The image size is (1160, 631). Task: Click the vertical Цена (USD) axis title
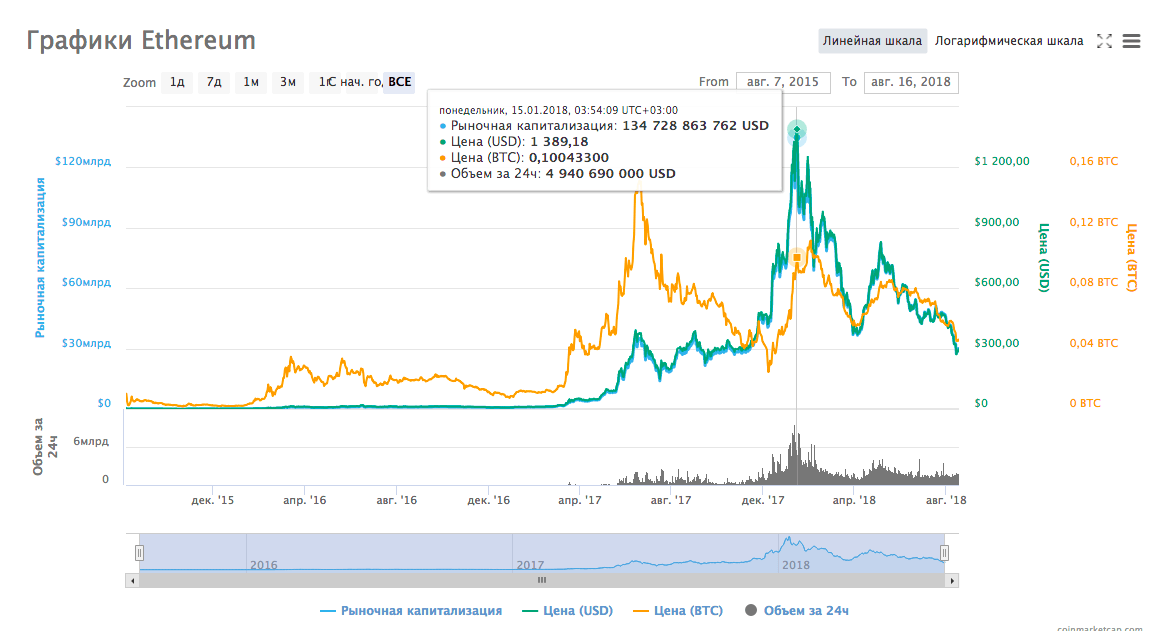pos(1044,257)
